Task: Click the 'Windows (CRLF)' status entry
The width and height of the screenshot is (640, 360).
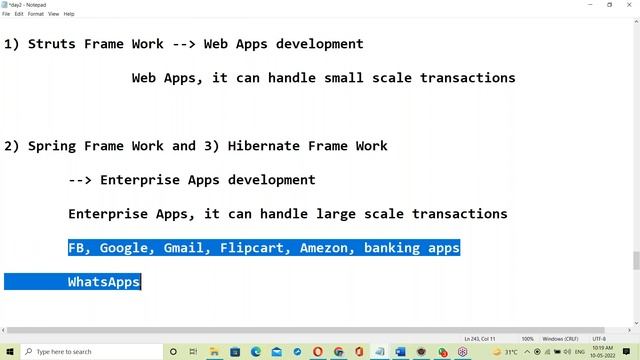Action: (x=560, y=339)
